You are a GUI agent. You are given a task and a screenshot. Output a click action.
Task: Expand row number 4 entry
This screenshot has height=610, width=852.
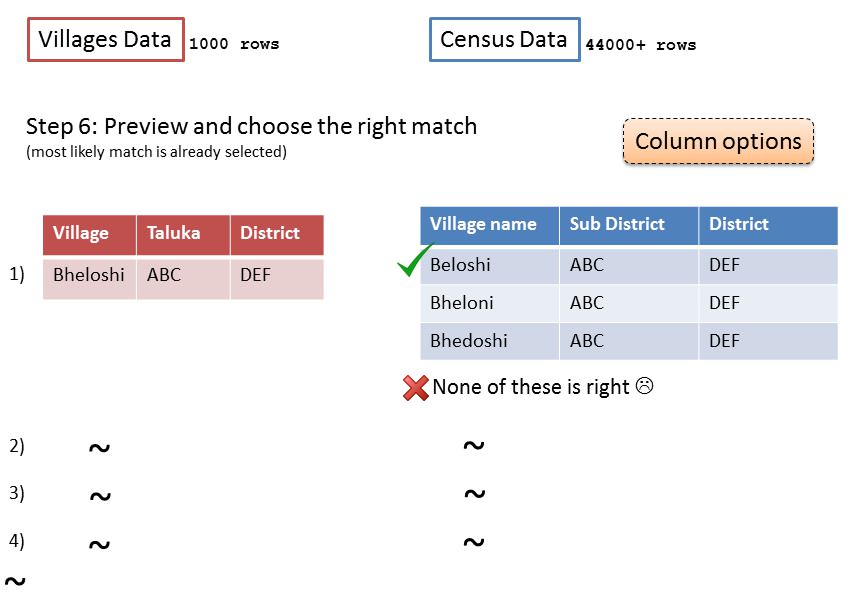[x=16, y=541]
